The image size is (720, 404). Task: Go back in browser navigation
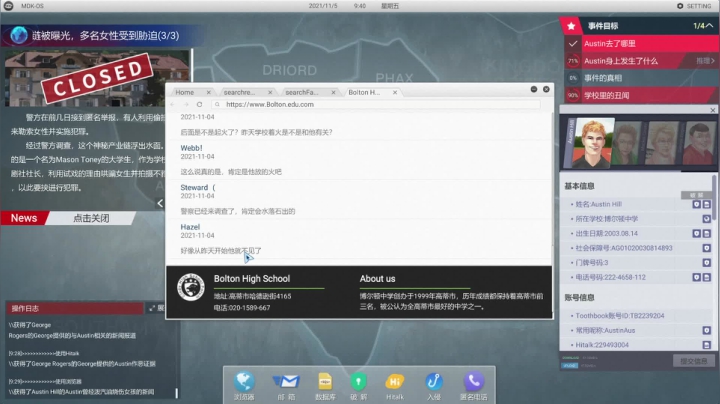point(173,104)
